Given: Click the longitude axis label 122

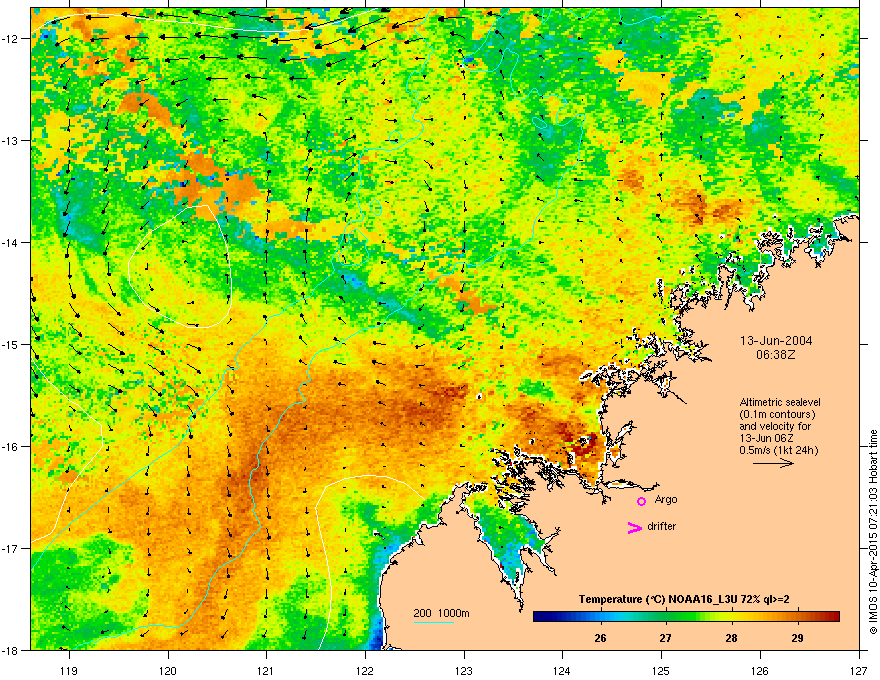Looking at the screenshot, I should point(365,670).
